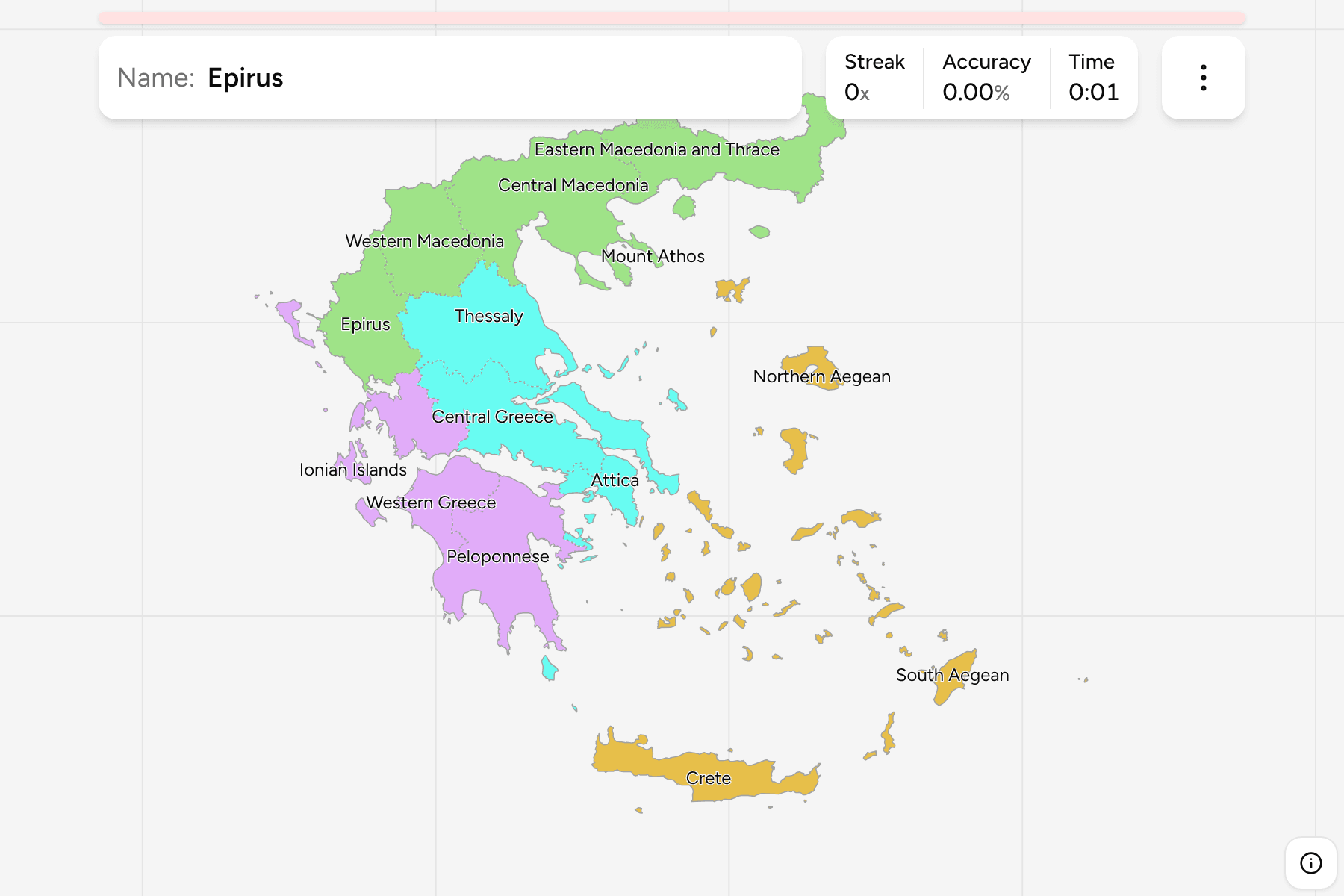Click the Eastern Macedonia and Thrace label

tap(656, 149)
